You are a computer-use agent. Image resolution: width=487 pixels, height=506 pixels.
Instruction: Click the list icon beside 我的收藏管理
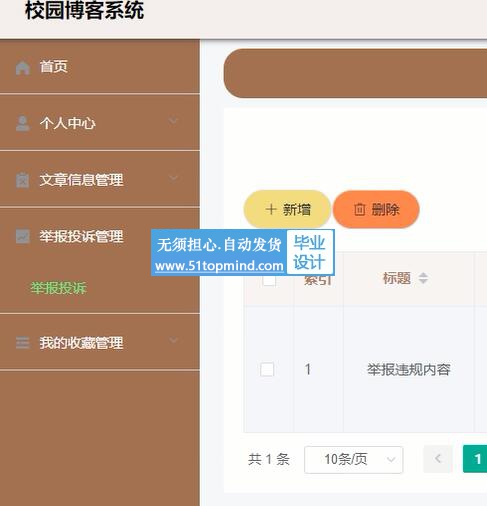[23, 343]
